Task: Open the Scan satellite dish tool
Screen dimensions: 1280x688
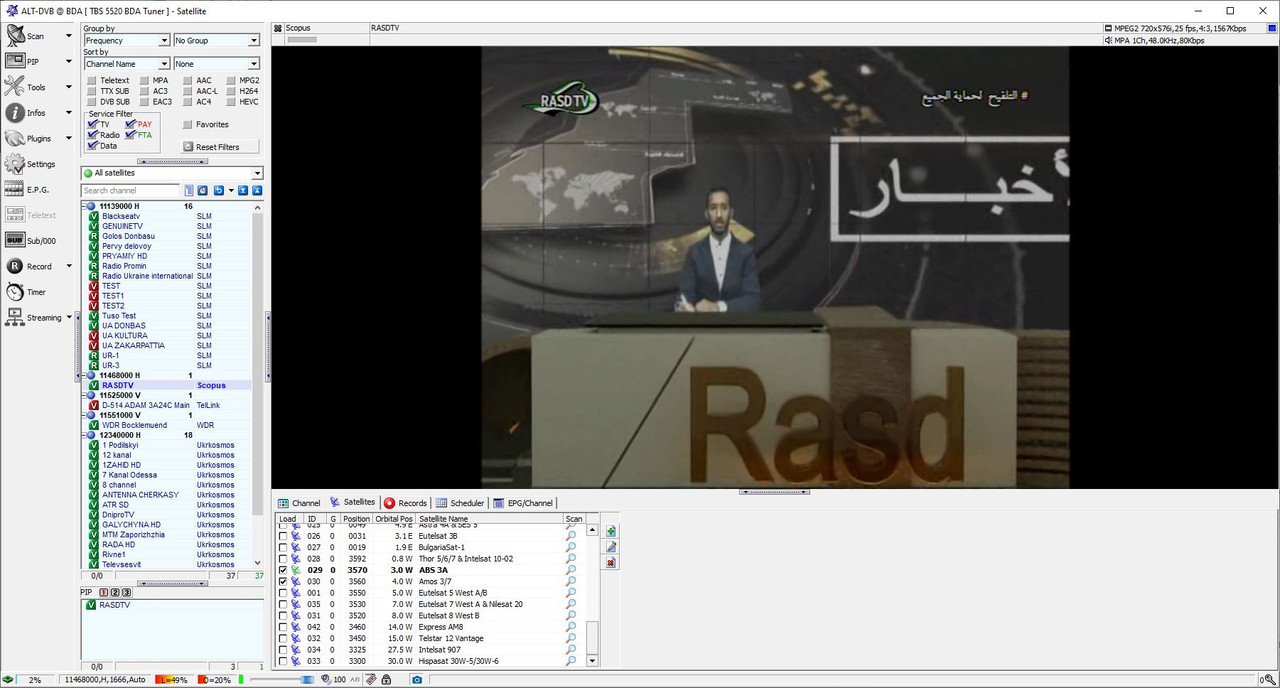Action: coord(15,36)
